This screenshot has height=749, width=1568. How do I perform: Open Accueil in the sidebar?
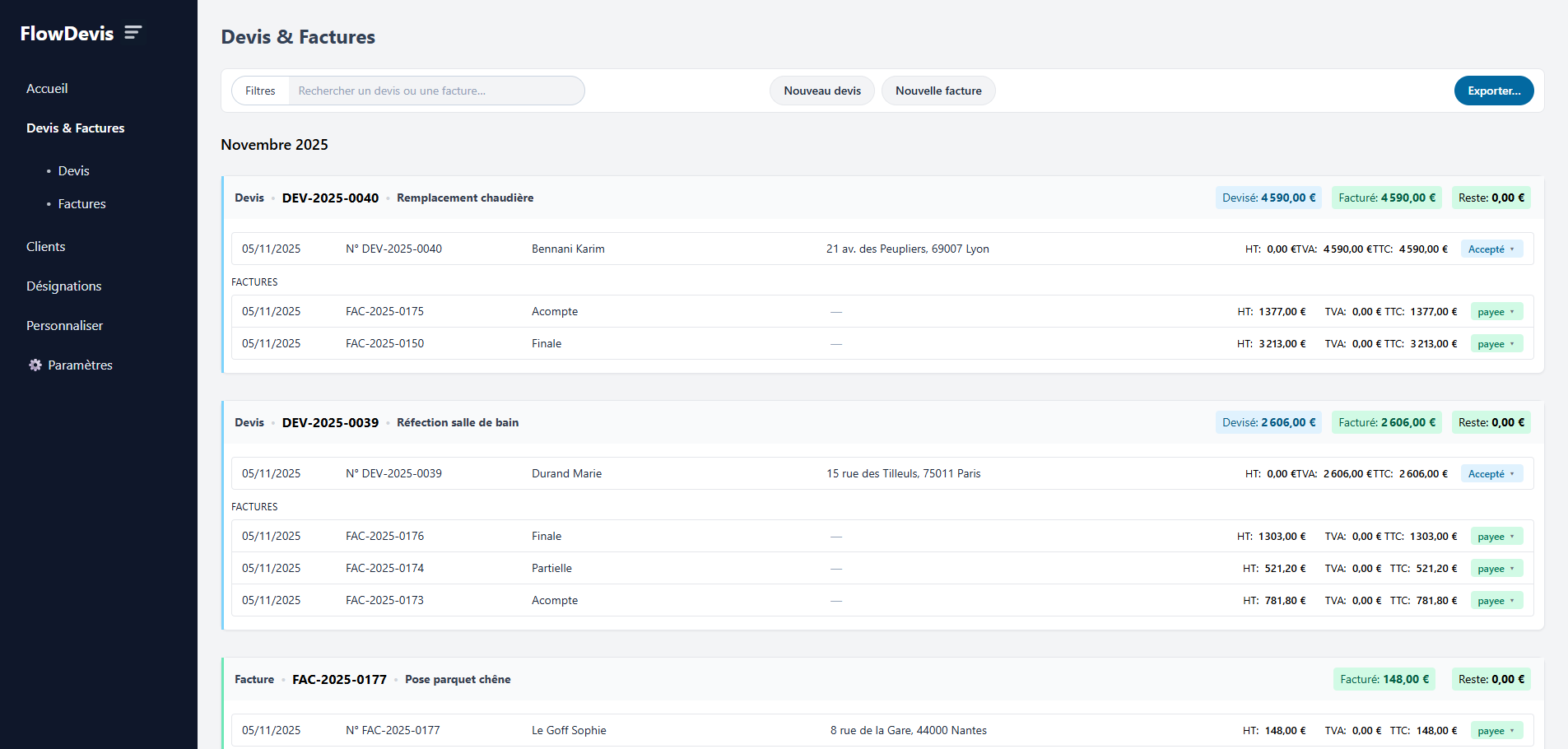click(x=47, y=88)
